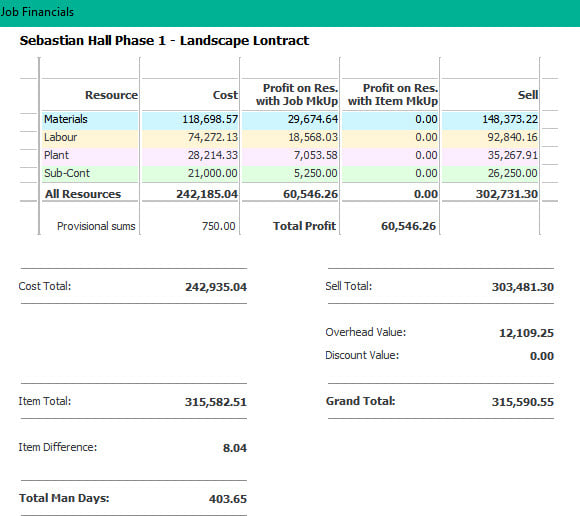The image size is (580, 516).
Task: Click All Resources job markup profit 60,546.26
Action: pyautogui.click(x=310, y=194)
